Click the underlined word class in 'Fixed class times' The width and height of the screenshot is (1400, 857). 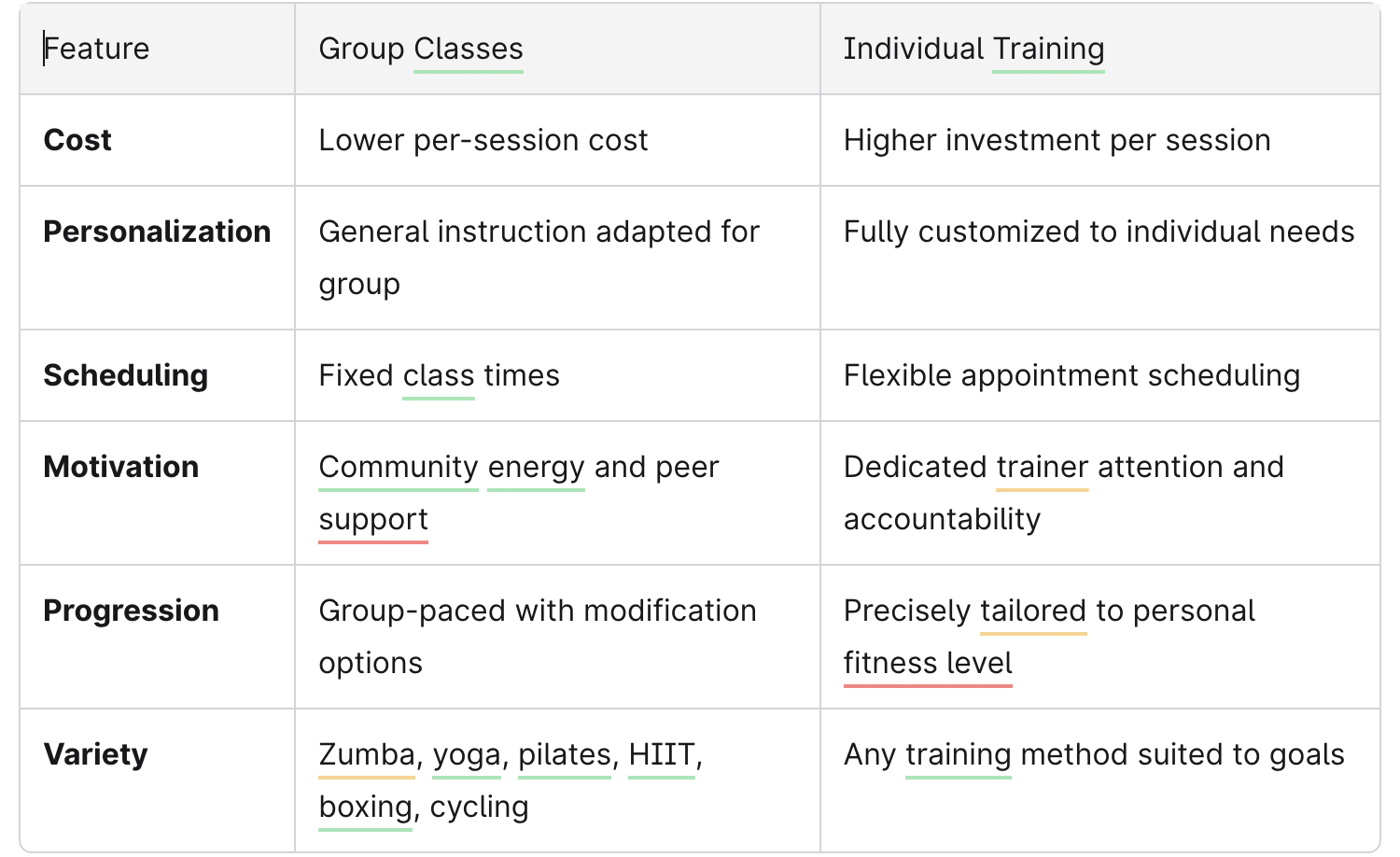pyautogui.click(x=439, y=375)
